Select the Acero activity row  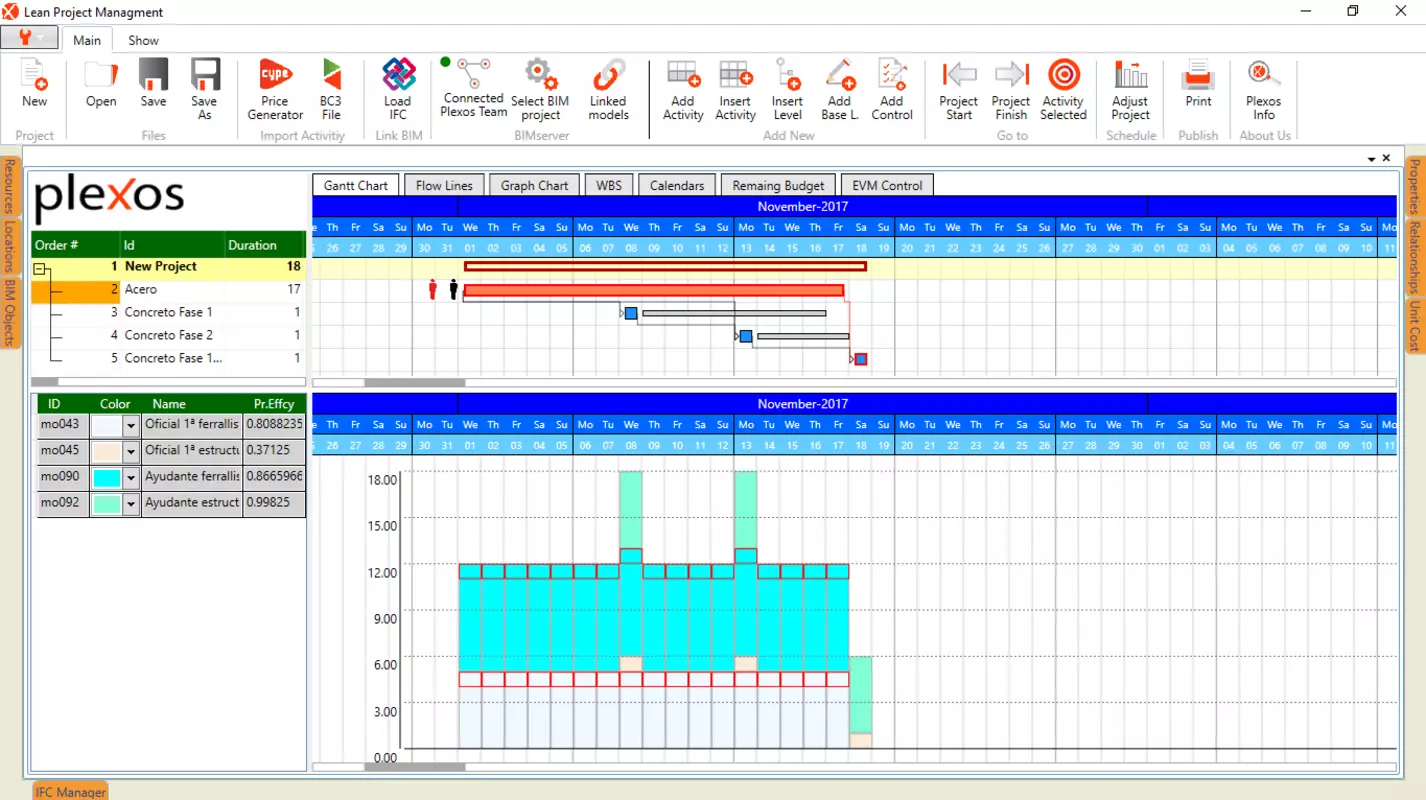click(x=168, y=289)
